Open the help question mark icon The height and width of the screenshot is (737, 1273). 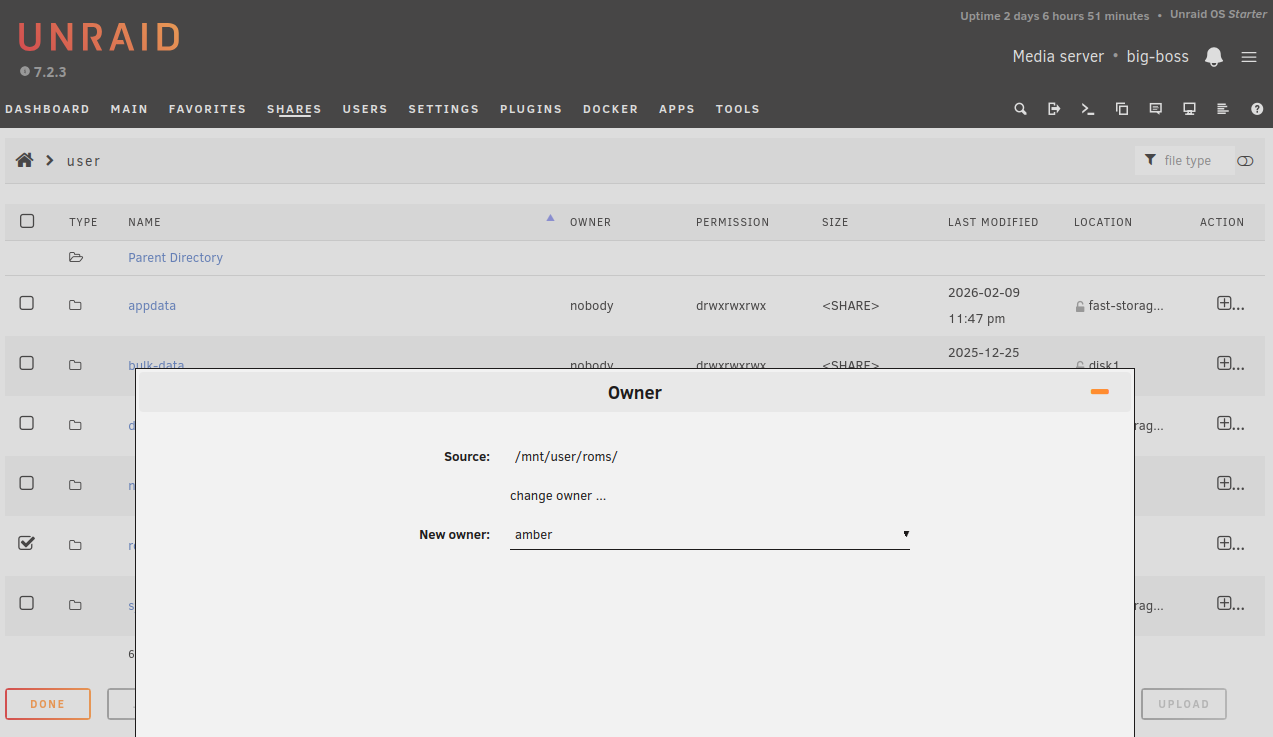pyautogui.click(x=1257, y=109)
